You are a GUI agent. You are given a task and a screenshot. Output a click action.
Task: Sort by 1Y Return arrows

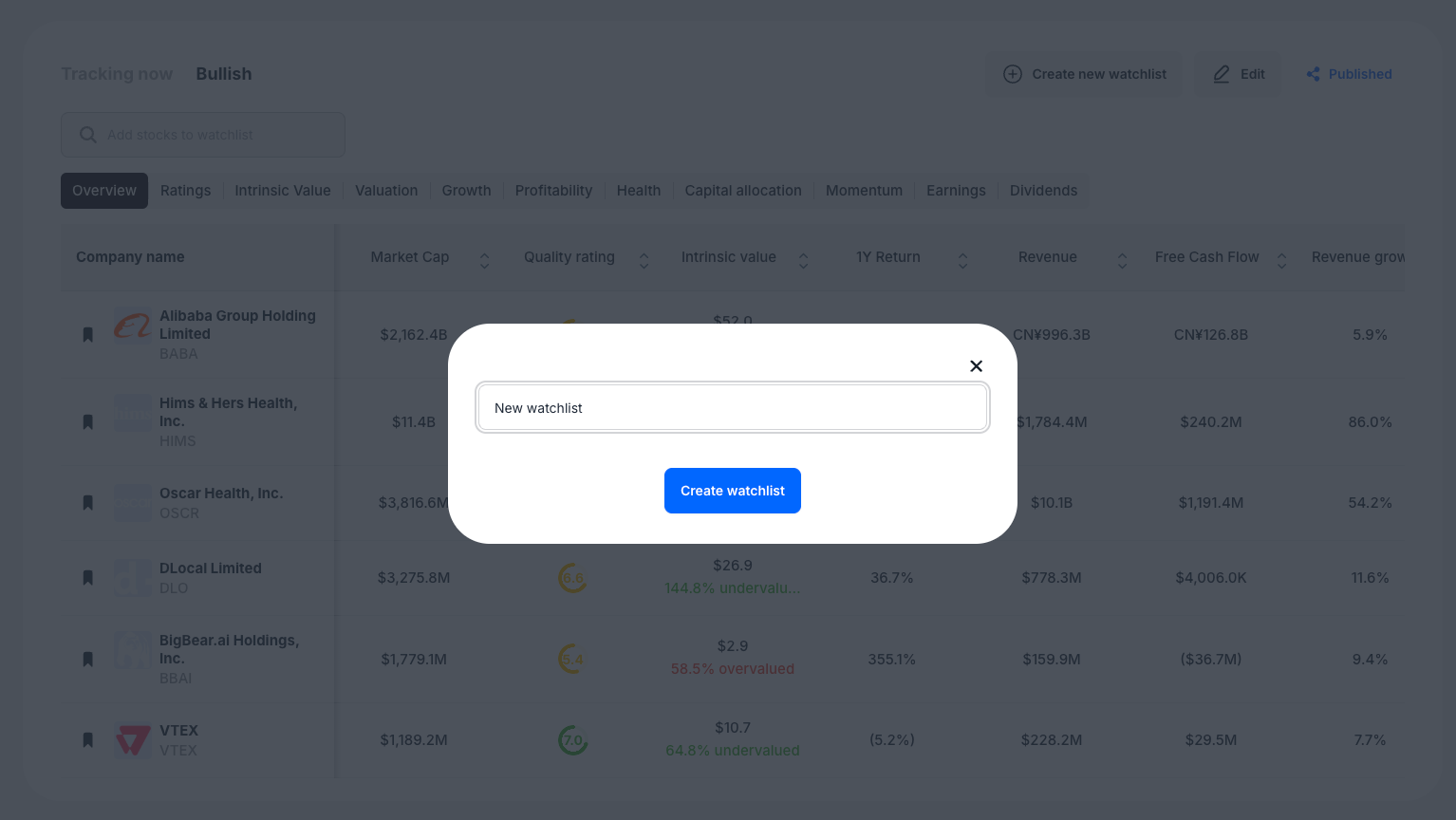click(x=962, y=260)
